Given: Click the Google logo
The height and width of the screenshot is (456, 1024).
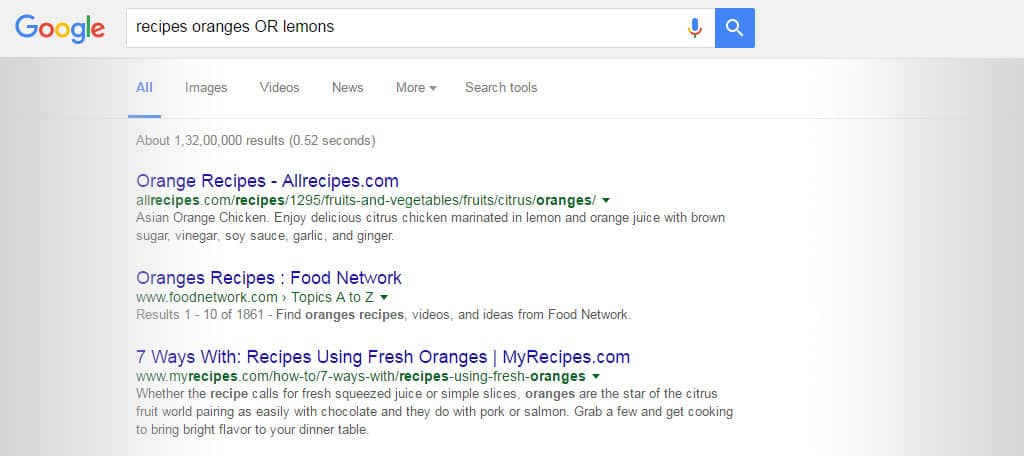Looking at the screenshot, I should click(x=60, y=29).
